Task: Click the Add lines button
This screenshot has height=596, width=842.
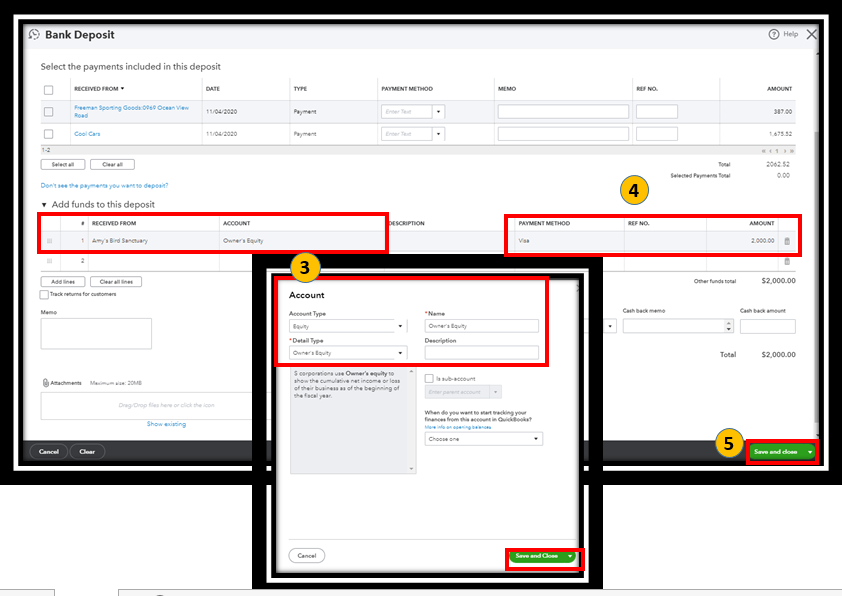Action: point(63,281)
